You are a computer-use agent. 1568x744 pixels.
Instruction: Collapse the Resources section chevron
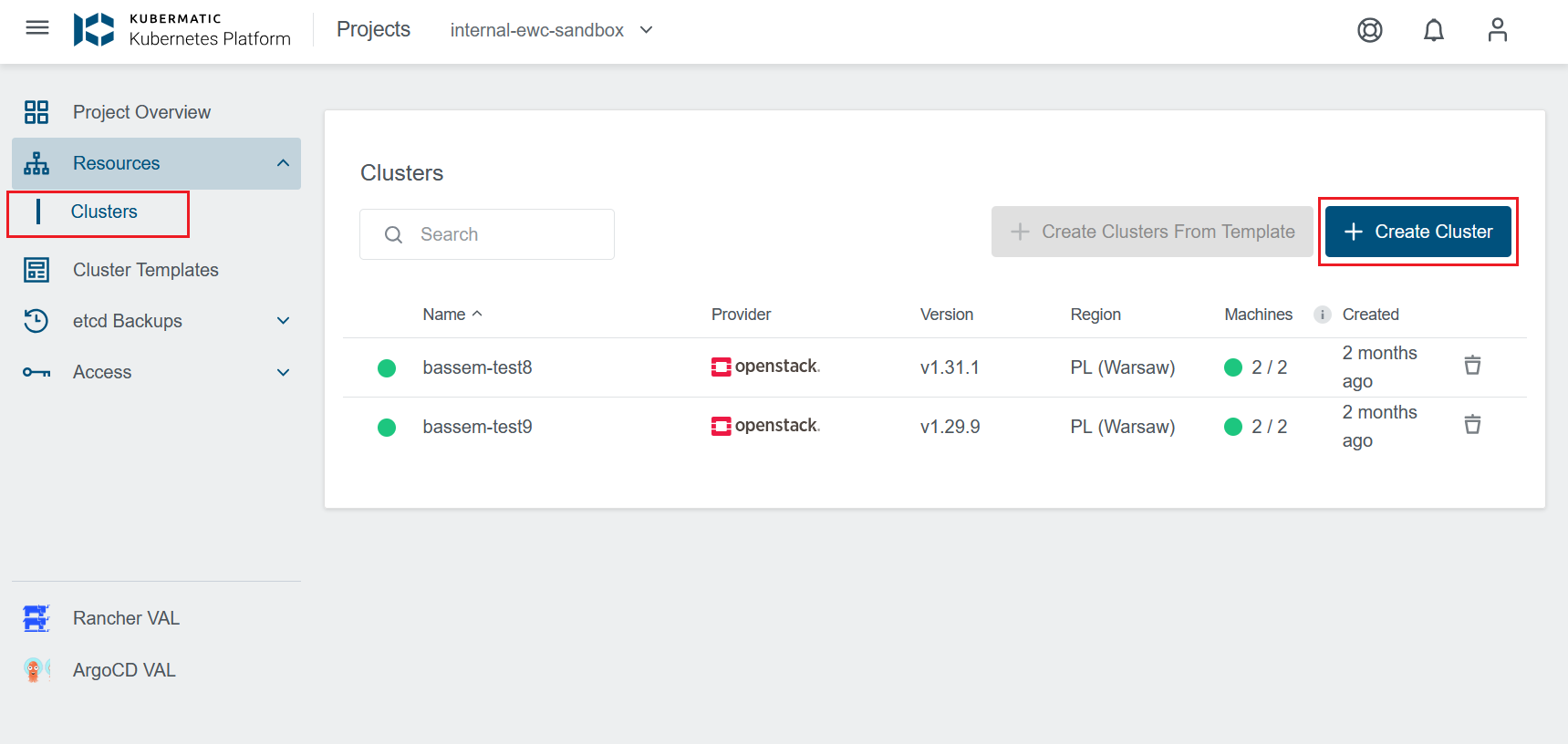[x=283, y=163]
